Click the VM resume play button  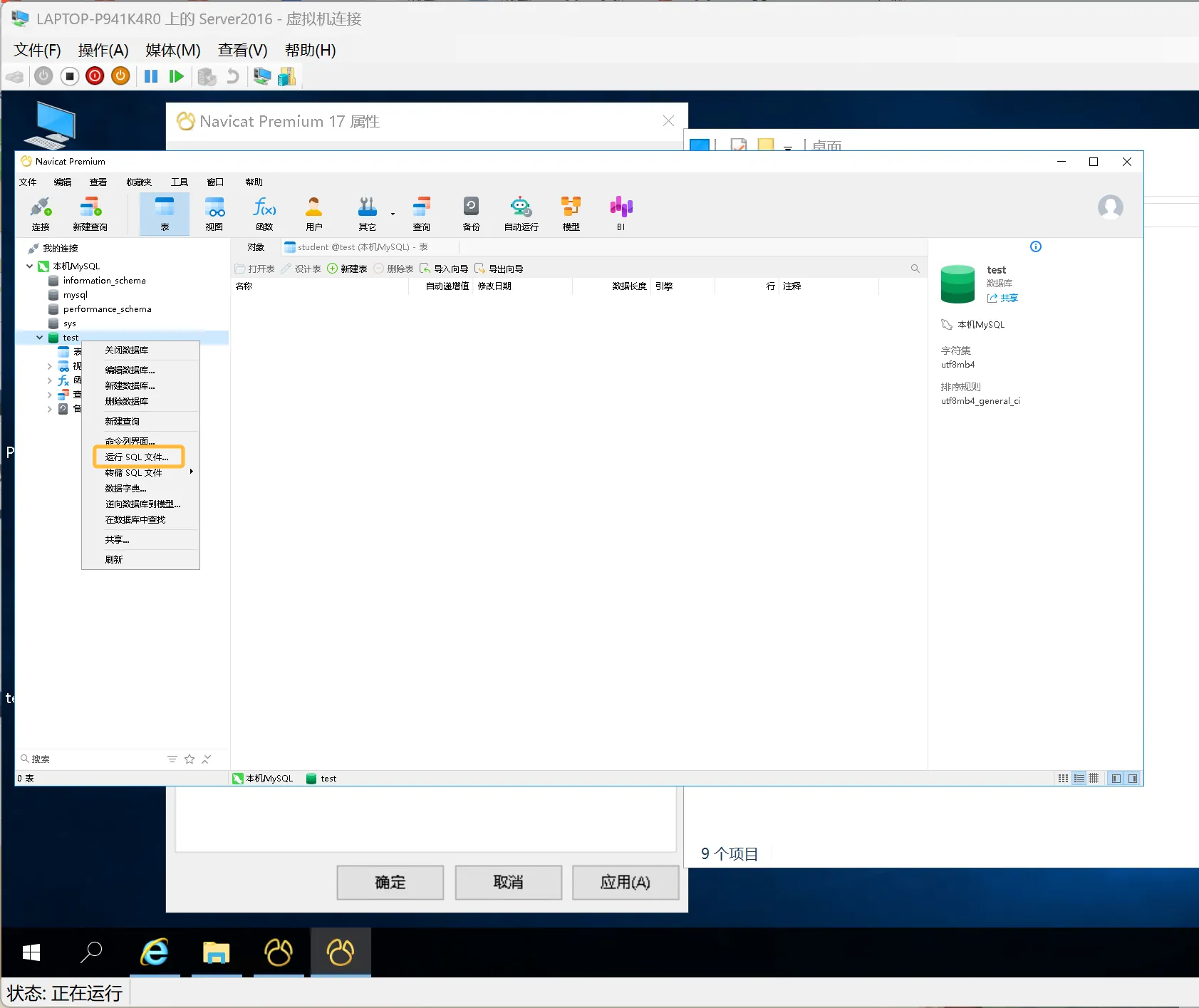176,76
